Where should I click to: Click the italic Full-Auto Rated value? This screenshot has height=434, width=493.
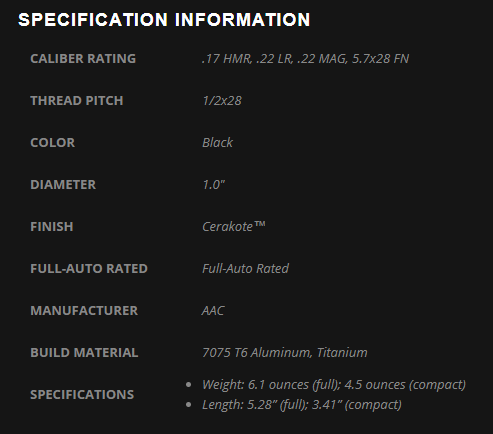(245, 269)
